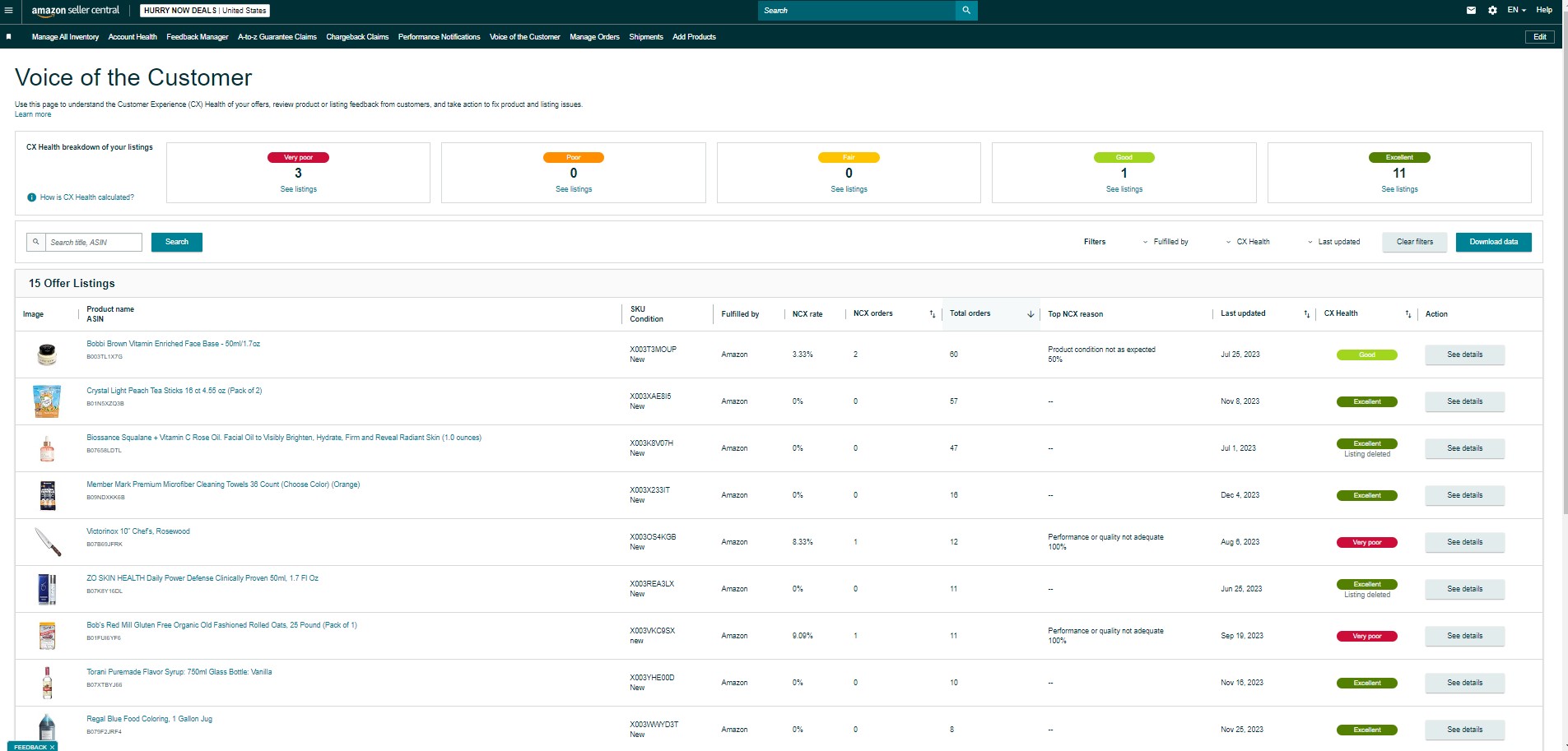Image resolution: width=1568 pixels, height=751 pixels.
Task: Click Good badge in Bobbi Brown row
Action: pos(1366,355)
